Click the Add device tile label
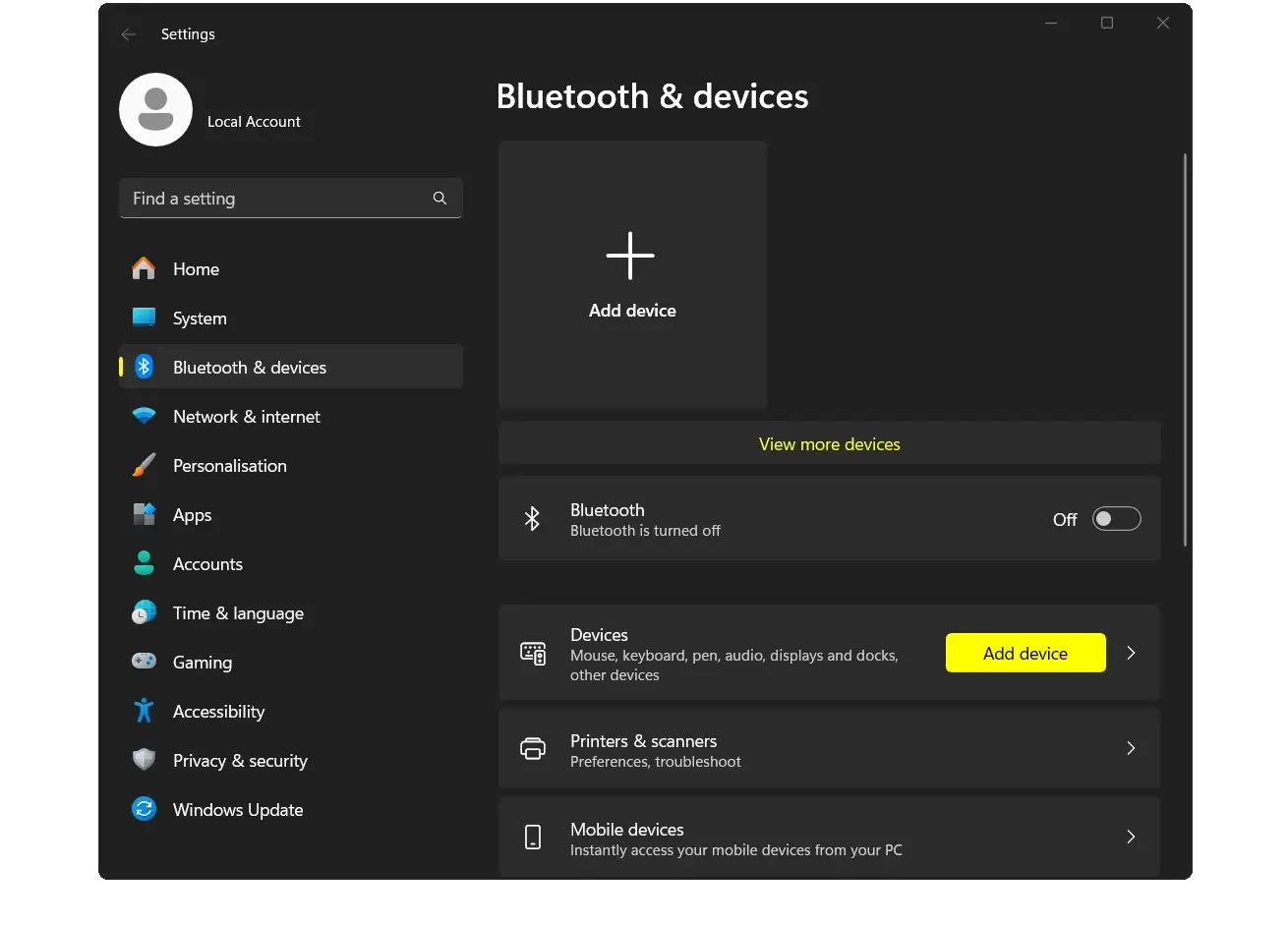The image size is (1288, 927). click(632, 311)
